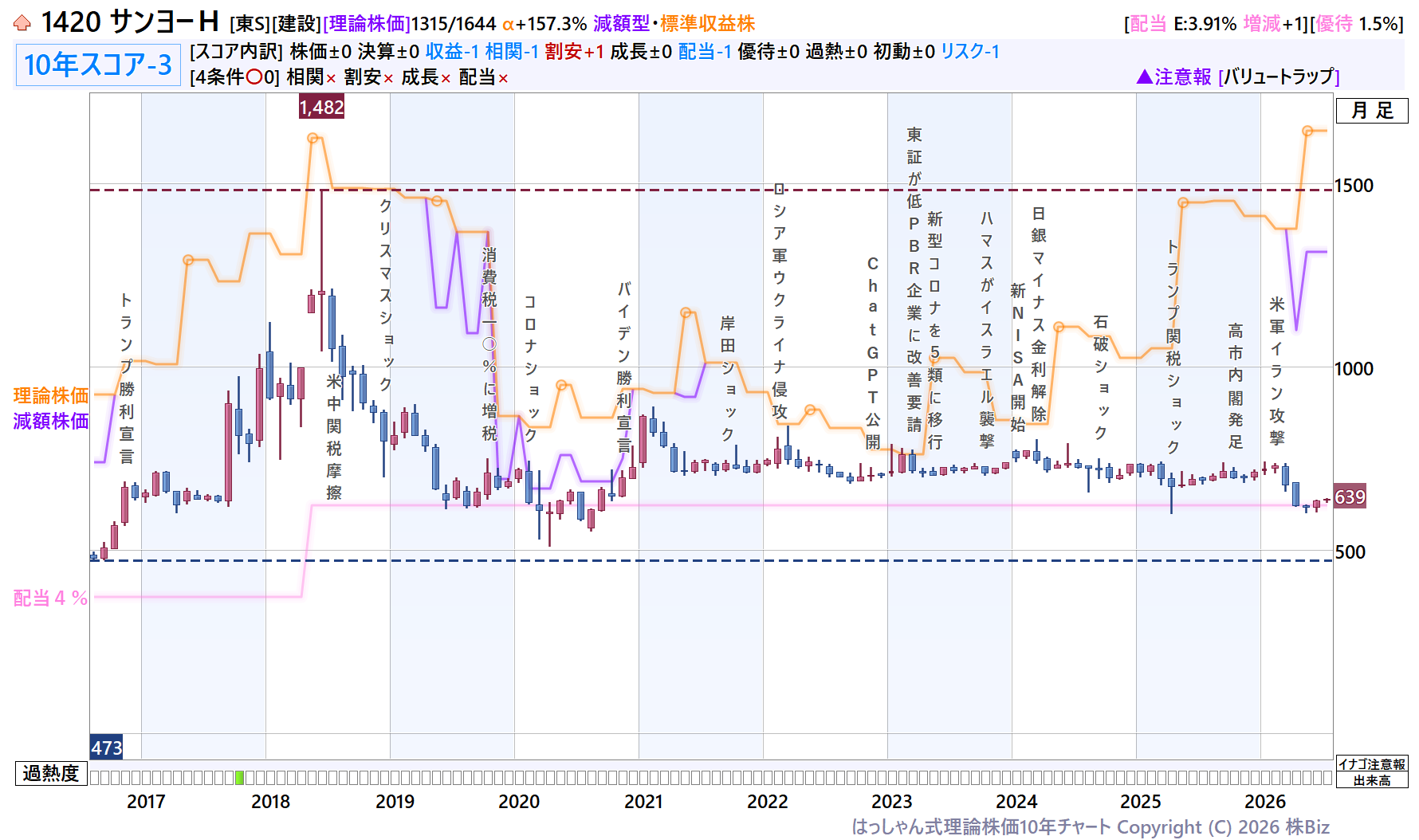Click the 優待±0 score item
The image size is (1419, 840).
[x=768, y=52]
